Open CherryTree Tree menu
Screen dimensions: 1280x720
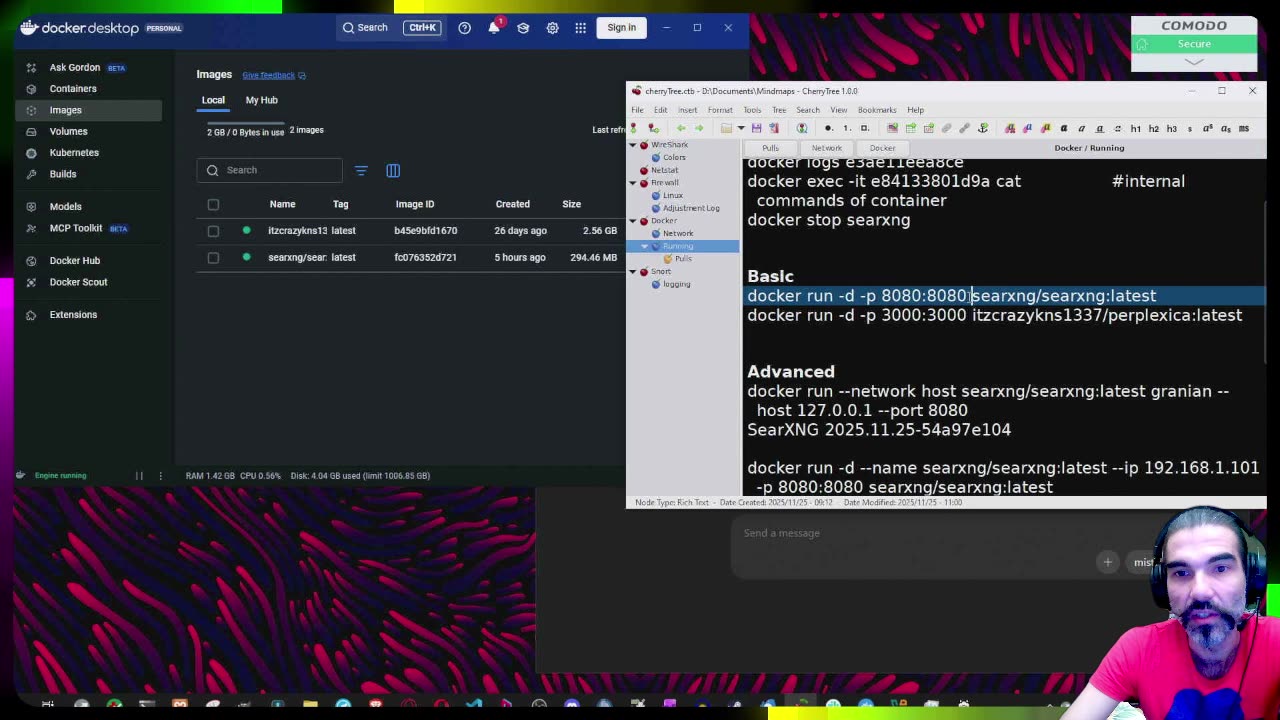coord(779,110)
